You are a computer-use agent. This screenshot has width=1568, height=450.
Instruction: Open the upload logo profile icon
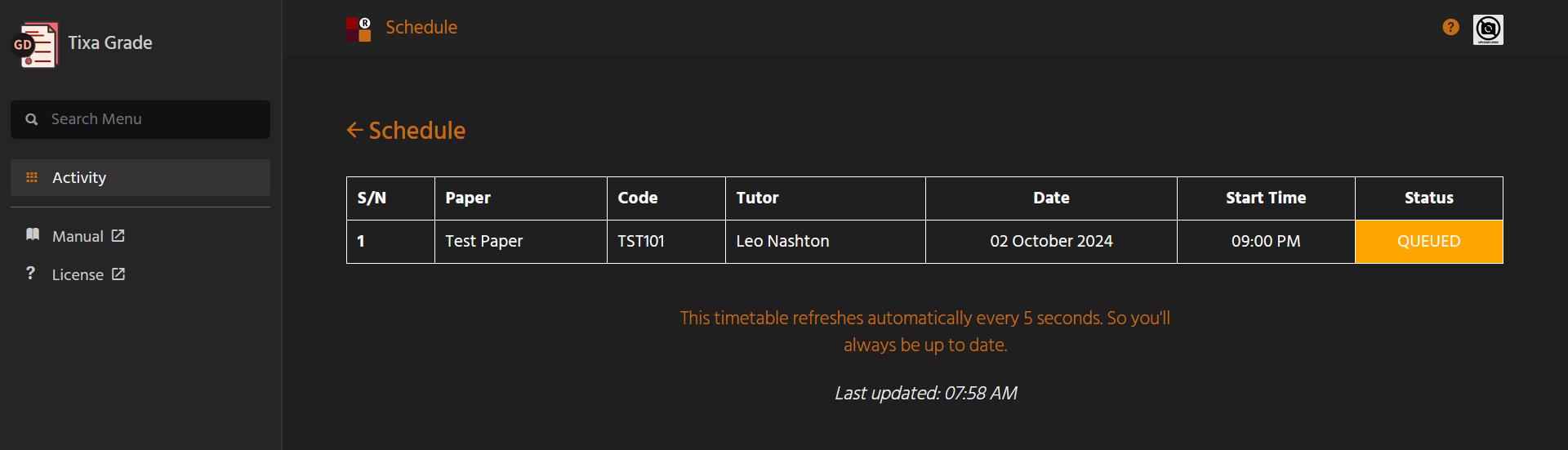[x=1488, y=29]
